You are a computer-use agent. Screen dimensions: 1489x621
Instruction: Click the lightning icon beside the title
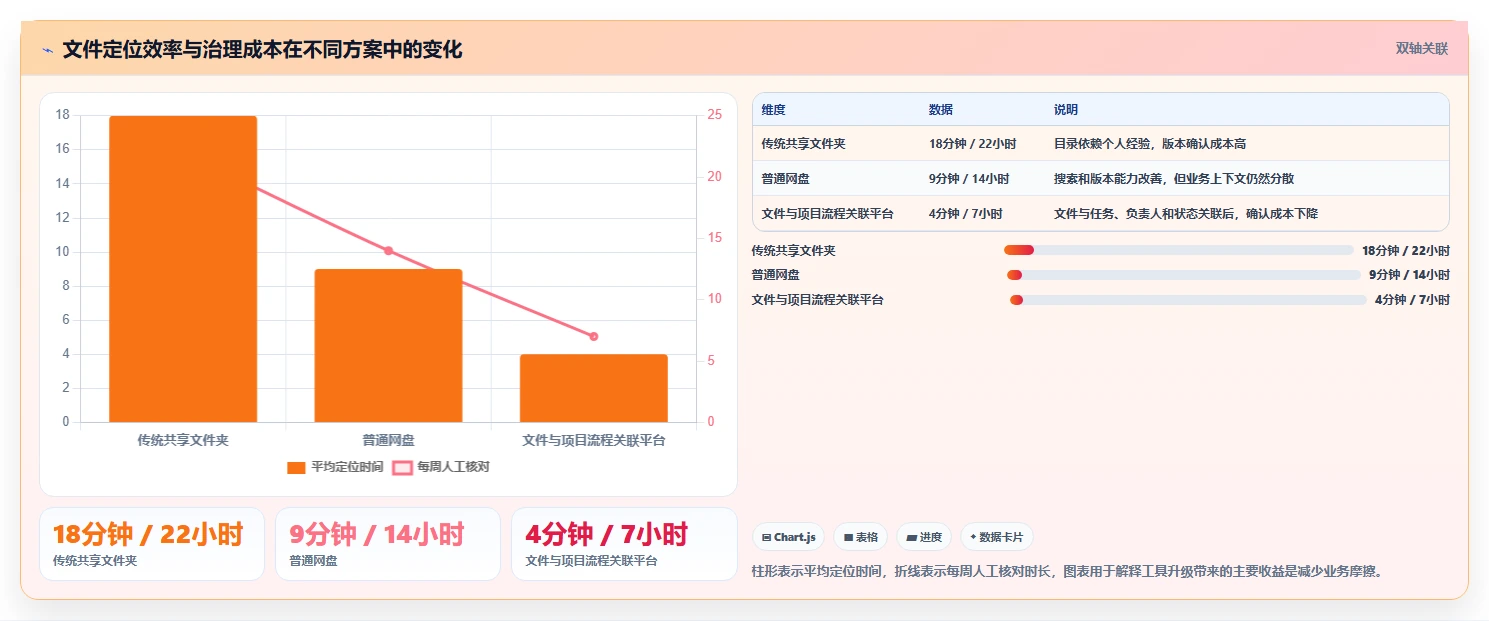(x=47, y=50)
